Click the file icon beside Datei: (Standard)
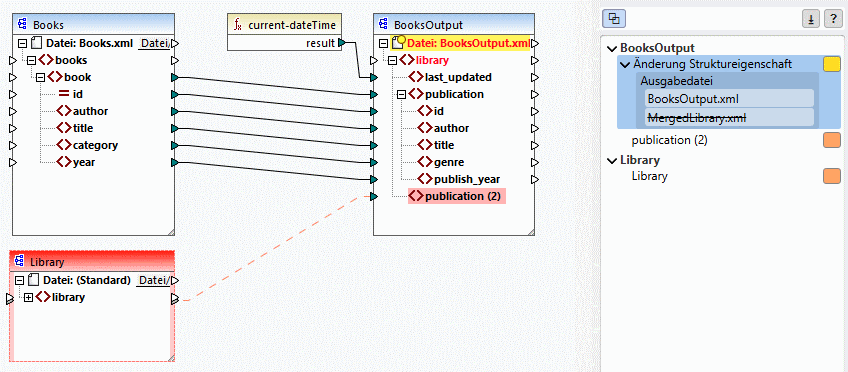 [34, 280]
